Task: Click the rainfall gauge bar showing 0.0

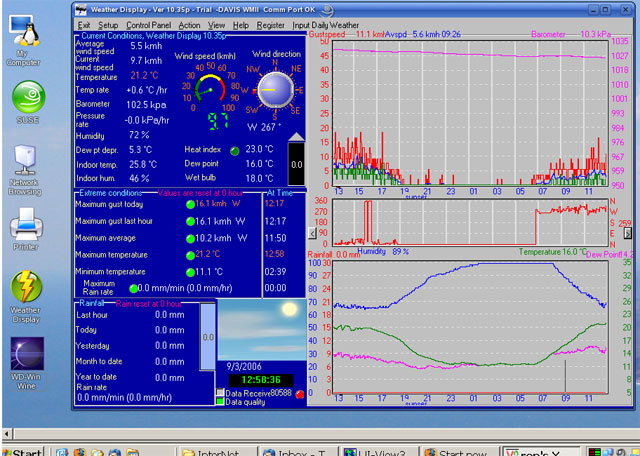Action: pyautogui.click(x=208, y=337)
